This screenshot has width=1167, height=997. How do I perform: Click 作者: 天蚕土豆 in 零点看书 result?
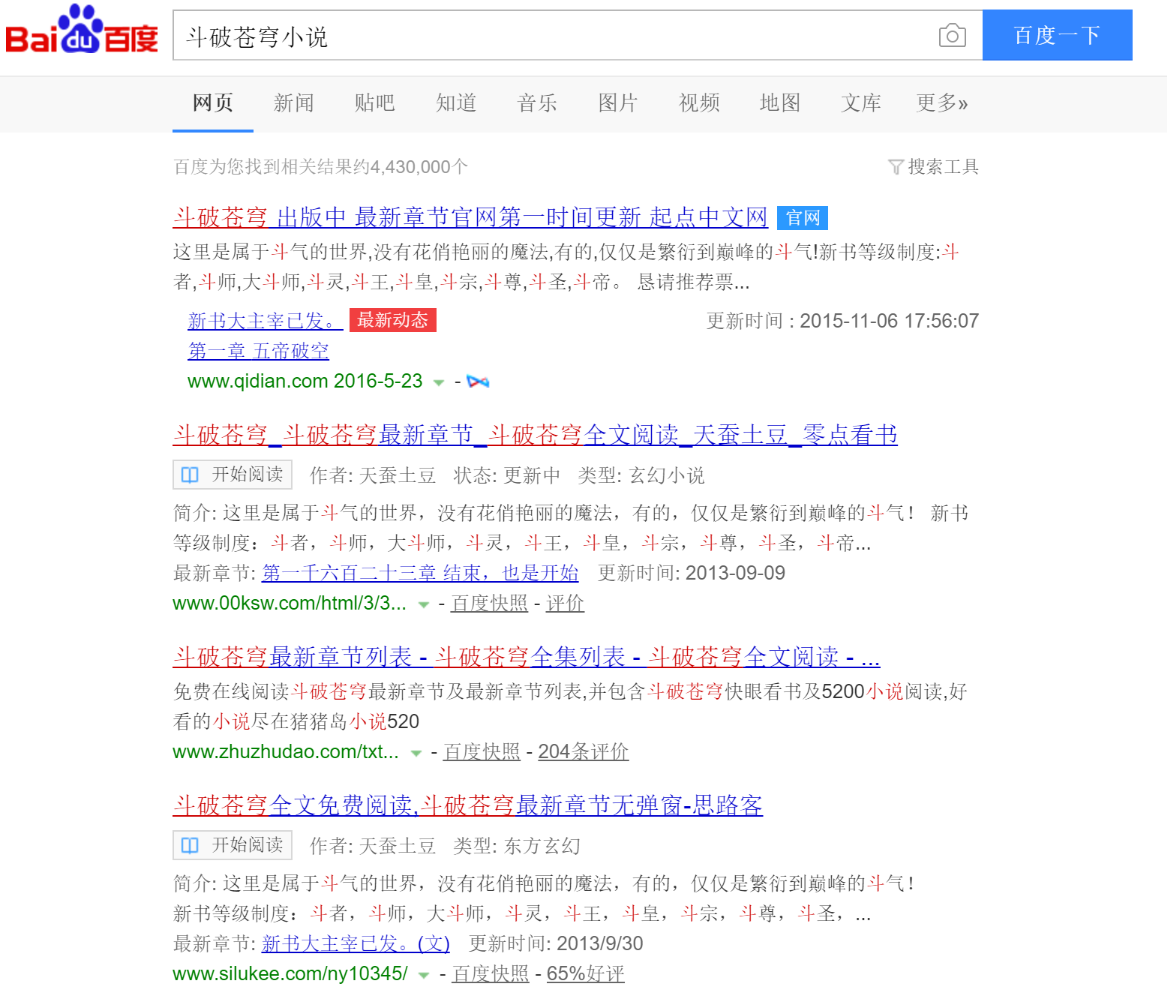[x=373, y=475]
